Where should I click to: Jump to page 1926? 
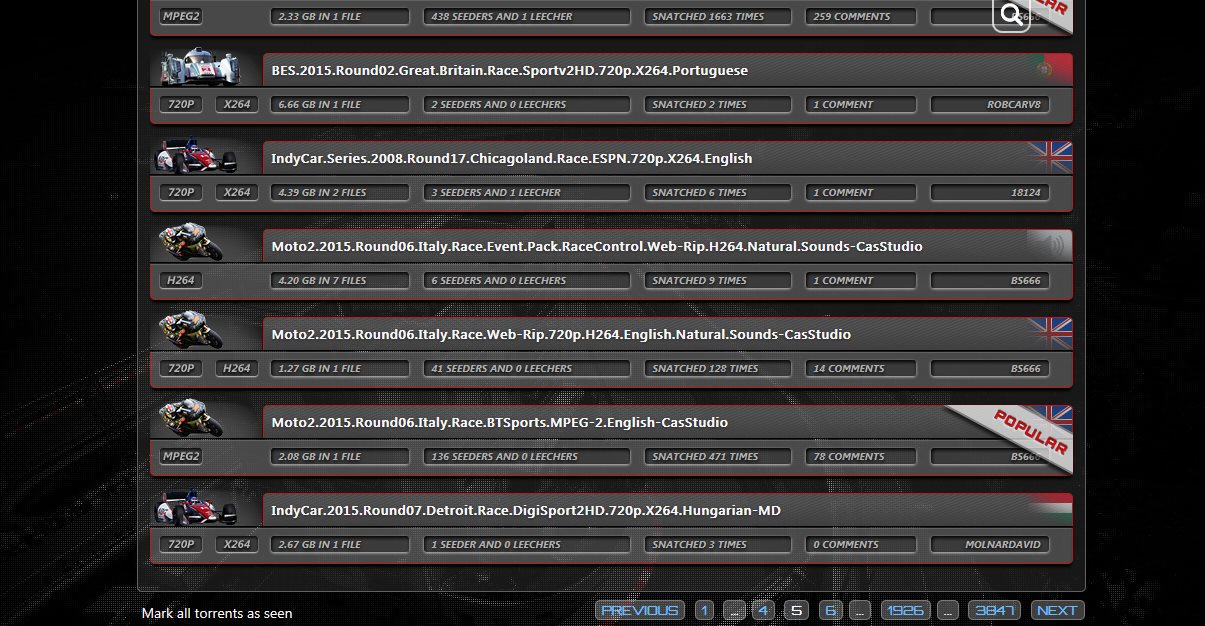pyautogui.click(x=906, y=610)
